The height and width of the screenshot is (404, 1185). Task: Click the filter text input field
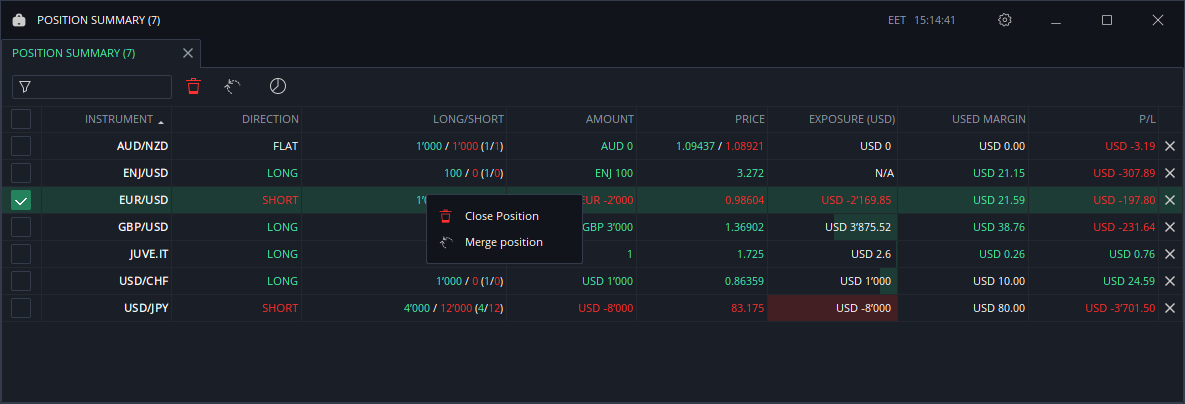tap(92, 87)
